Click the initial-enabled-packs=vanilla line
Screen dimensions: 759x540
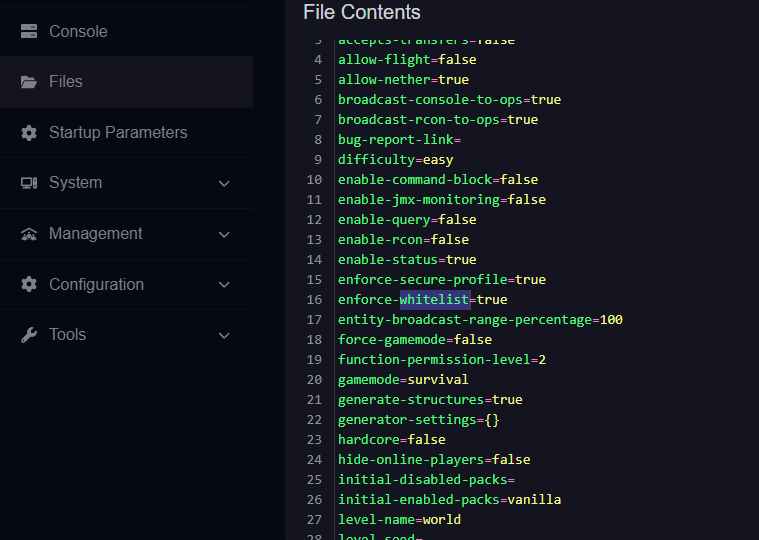449,499
